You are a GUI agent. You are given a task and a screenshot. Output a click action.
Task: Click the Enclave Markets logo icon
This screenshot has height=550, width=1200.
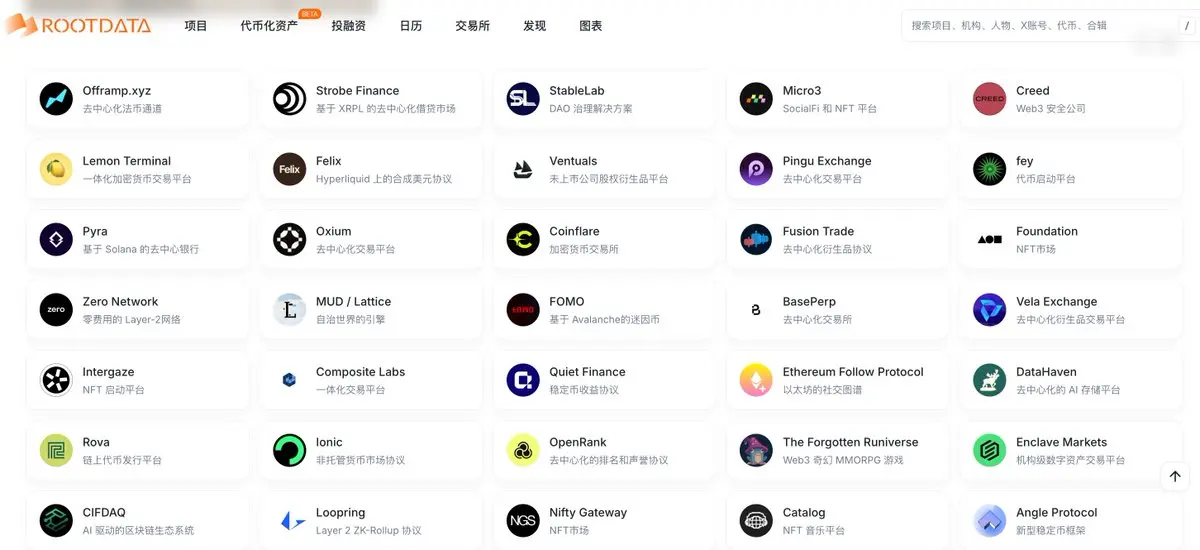click(990, 450)
